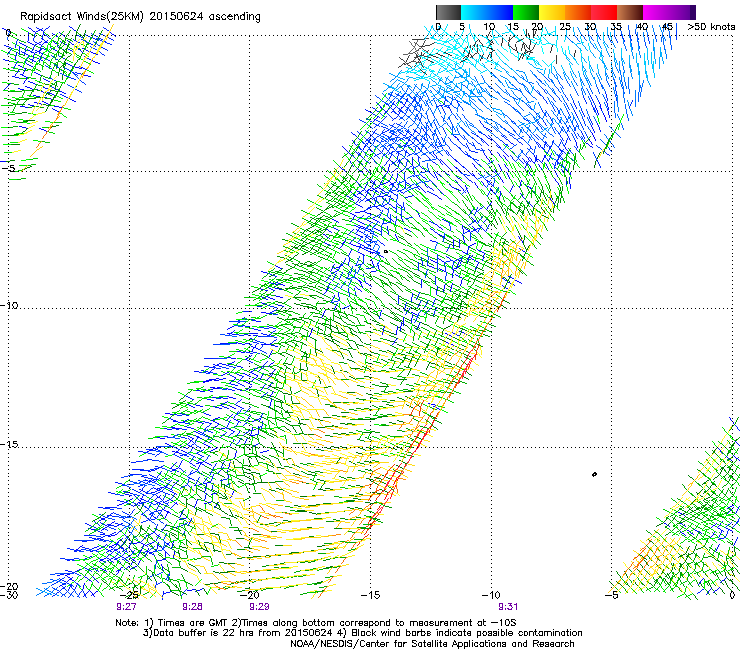Click the "-15" latitude label on left axis

9,444
